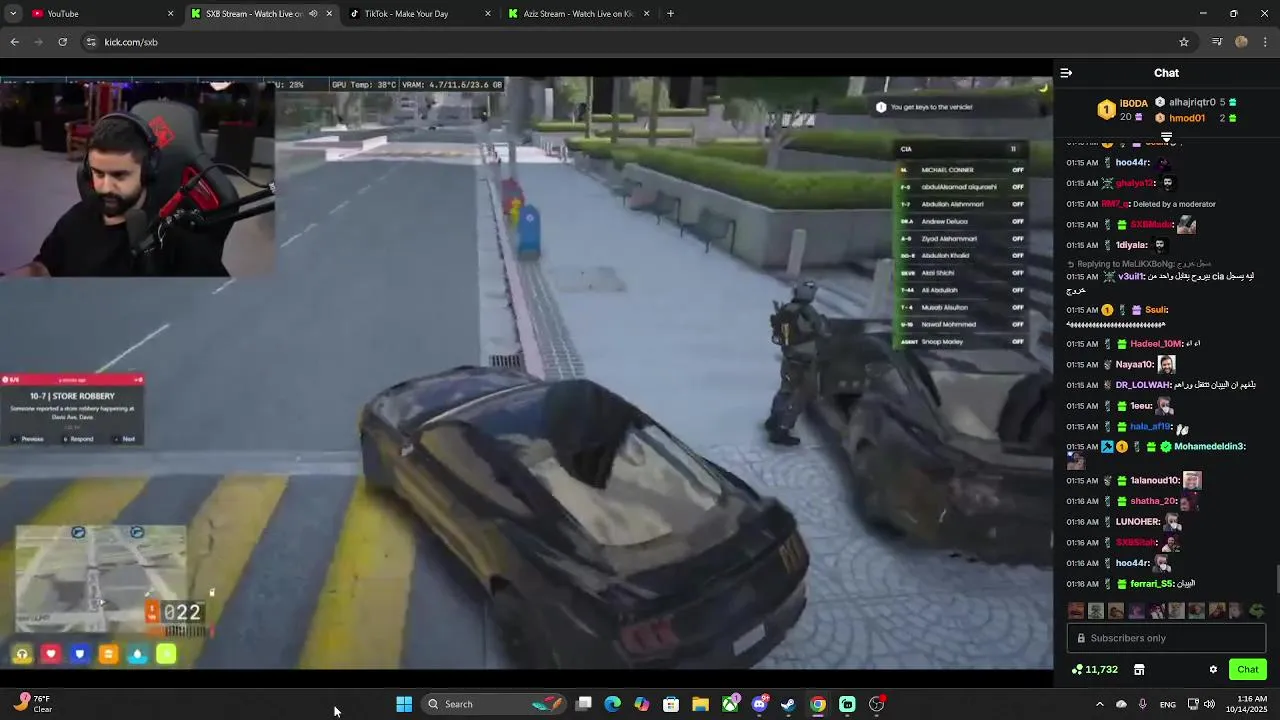Collapse chat with the arrow icon beside Chat
The width and height of the screenshot is (1280, 720).
[x=1066, y=73]
